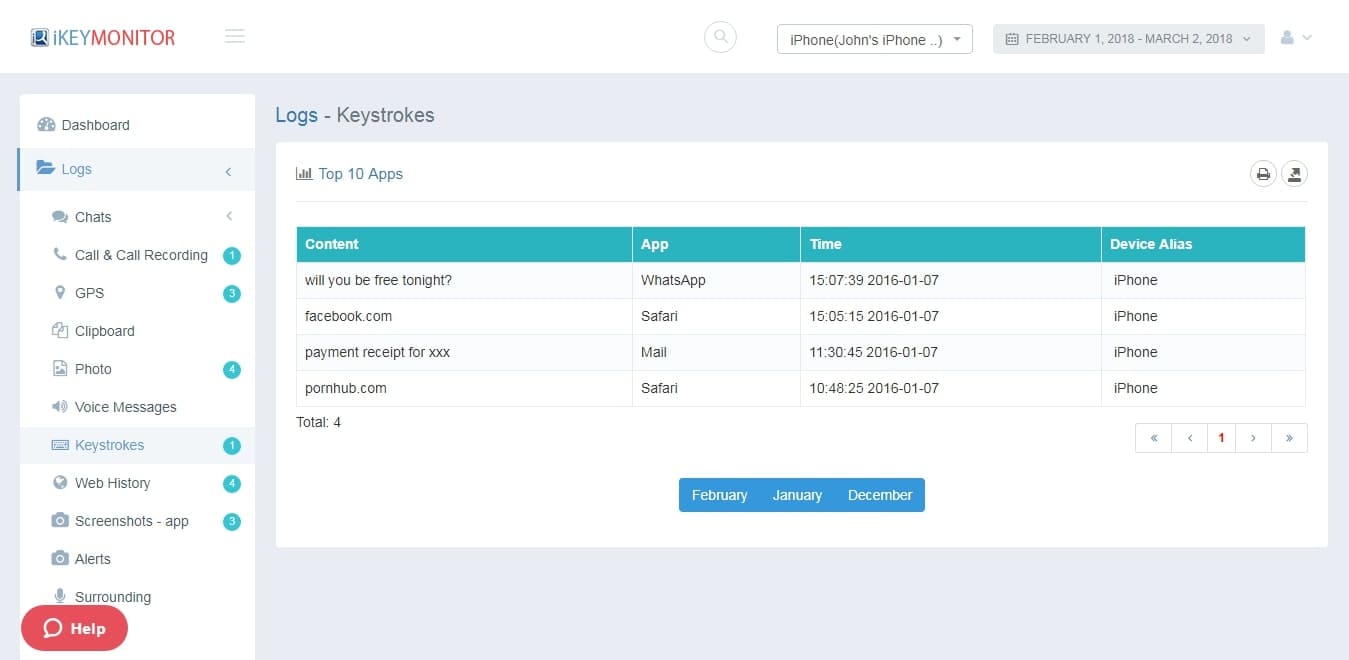
Task: Switch to February logs
Action: (x=720, y=495)
